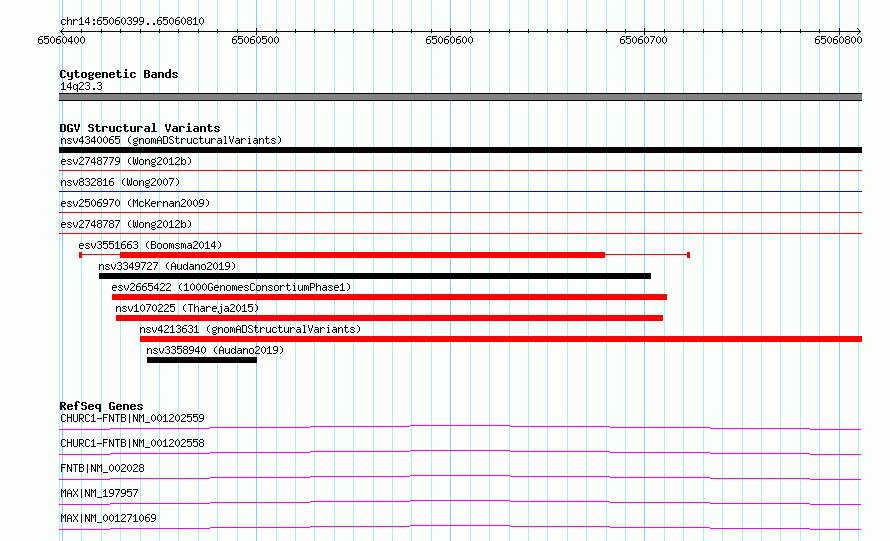Click the magenta line for CHURC1-FNTB|NM_001202559
Viewport: 890px width, 541px height.
click(x=460, y=427)
